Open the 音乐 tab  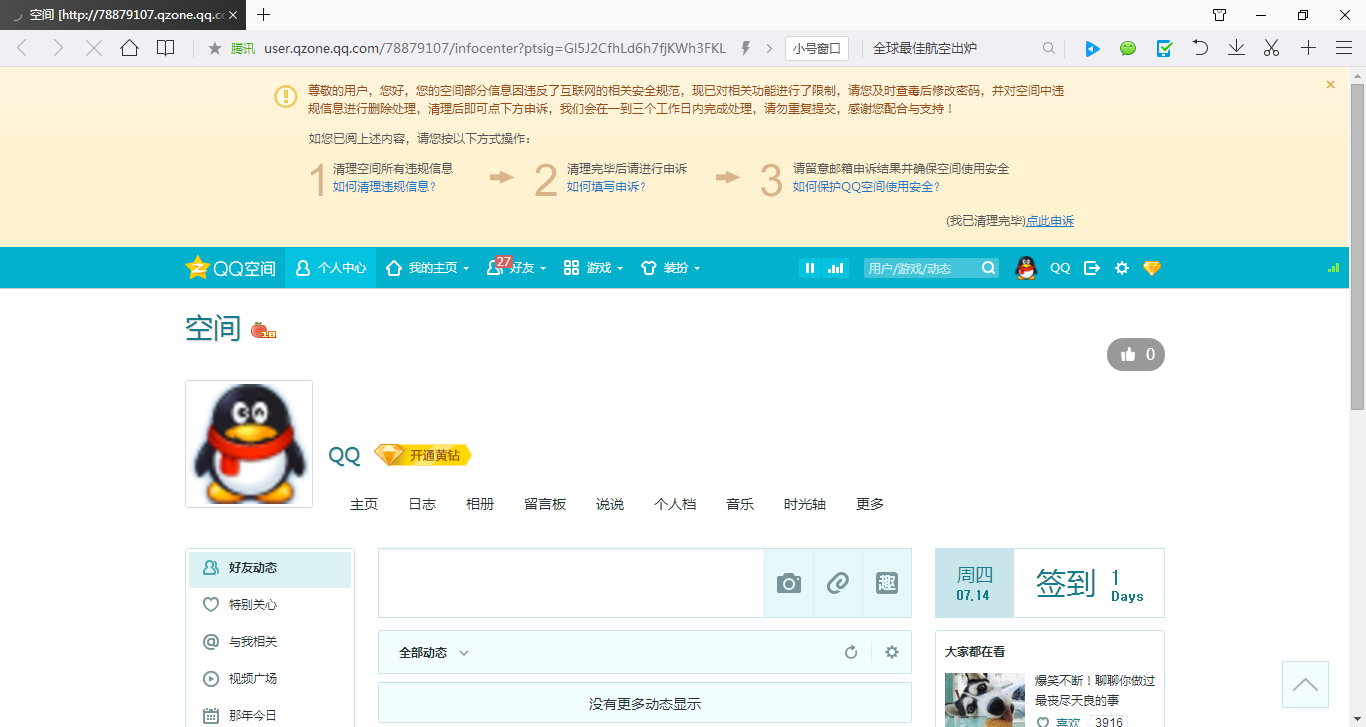740,504
